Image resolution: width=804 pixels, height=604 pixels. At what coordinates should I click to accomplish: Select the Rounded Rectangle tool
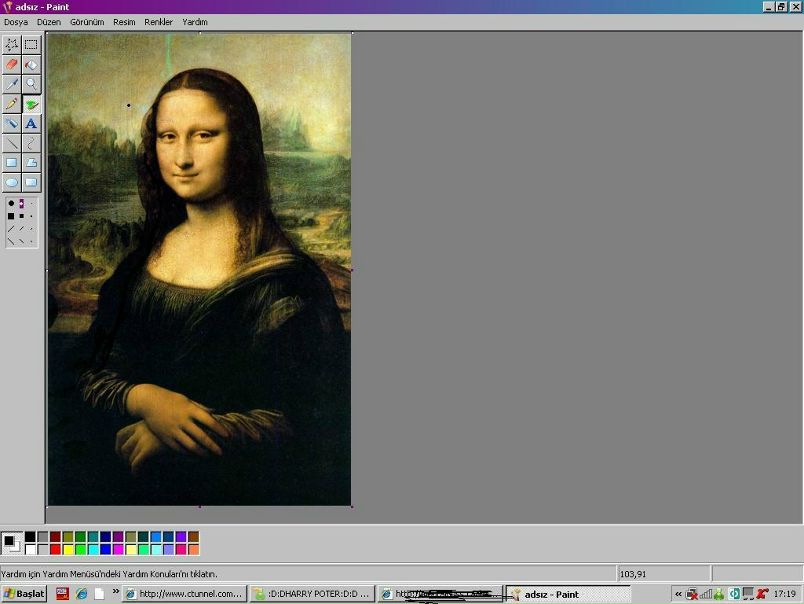coord(31,182)
